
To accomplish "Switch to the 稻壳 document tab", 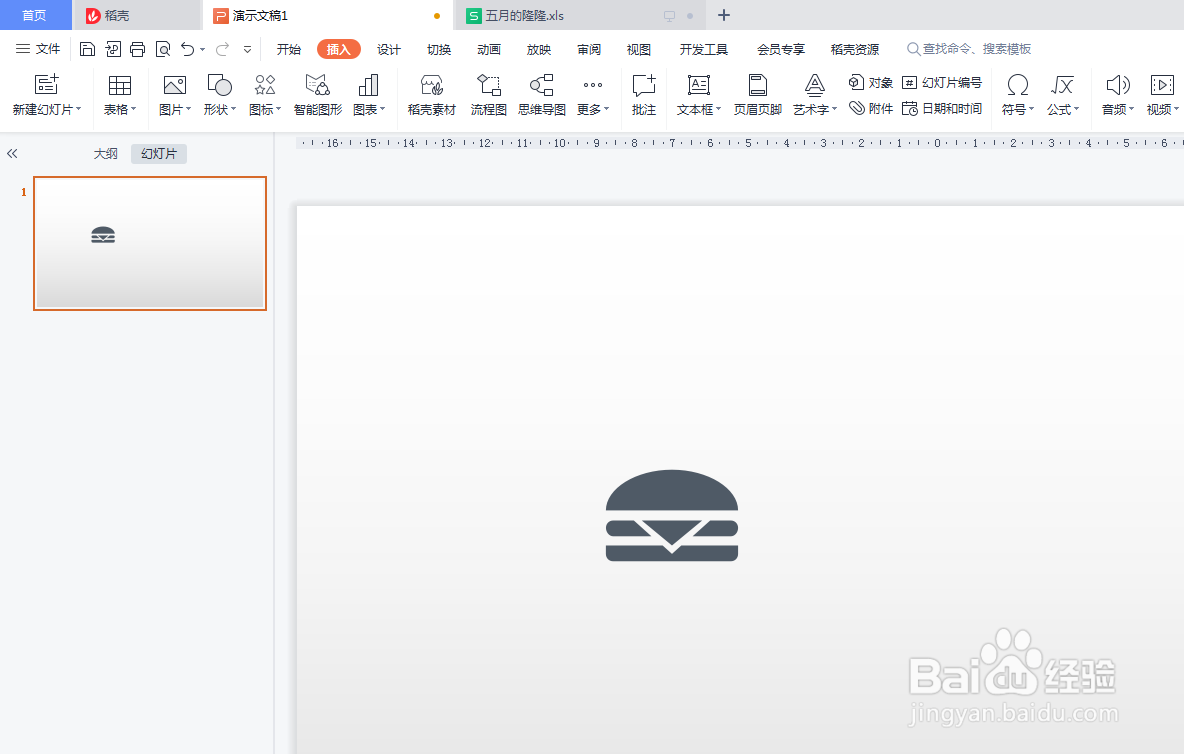I will coord(136,15).
